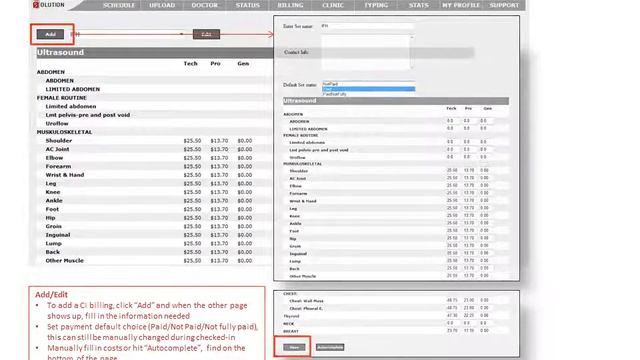Click Tech field for NECK row

pos(452,323)
